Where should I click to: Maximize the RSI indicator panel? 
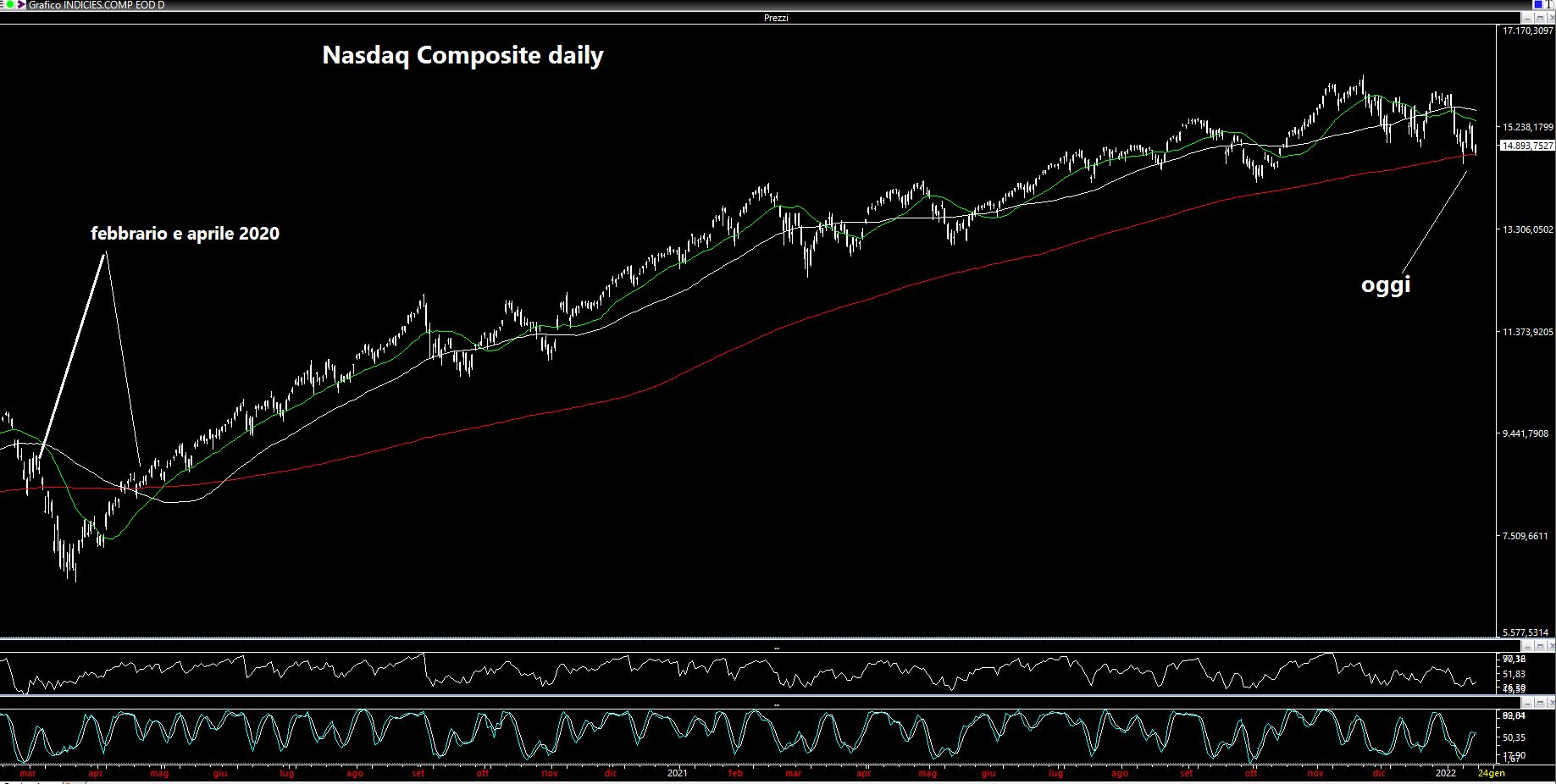[1540, 646]
